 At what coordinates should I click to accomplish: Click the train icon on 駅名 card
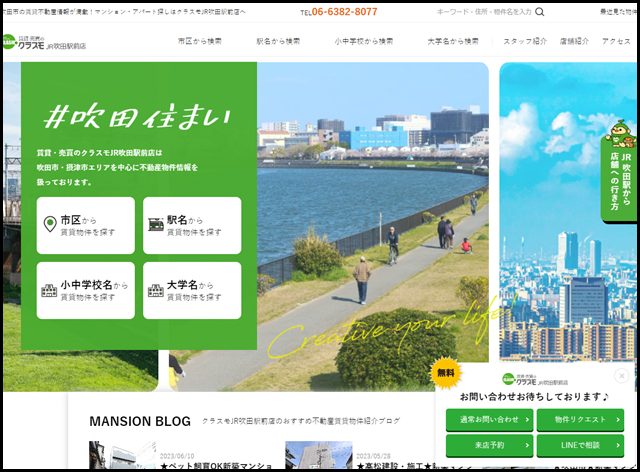(x=156, y=225)
